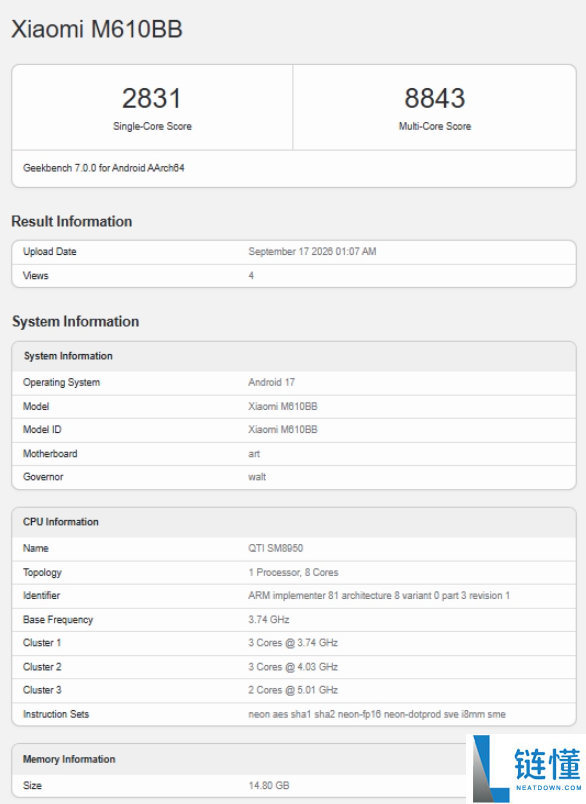Select the 8843 multi-core score value
This screenshot has height=804, width=586.
coord(435,98)
